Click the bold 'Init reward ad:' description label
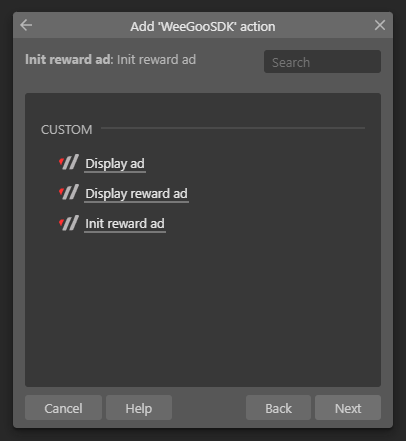The width and height of the screenshot is (406, 441). pos(69,59)
